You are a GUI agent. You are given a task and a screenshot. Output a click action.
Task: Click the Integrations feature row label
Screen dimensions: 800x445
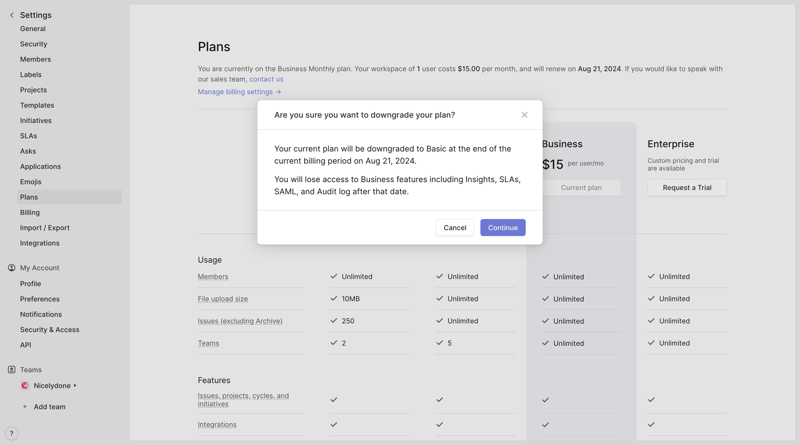[217, 425]
